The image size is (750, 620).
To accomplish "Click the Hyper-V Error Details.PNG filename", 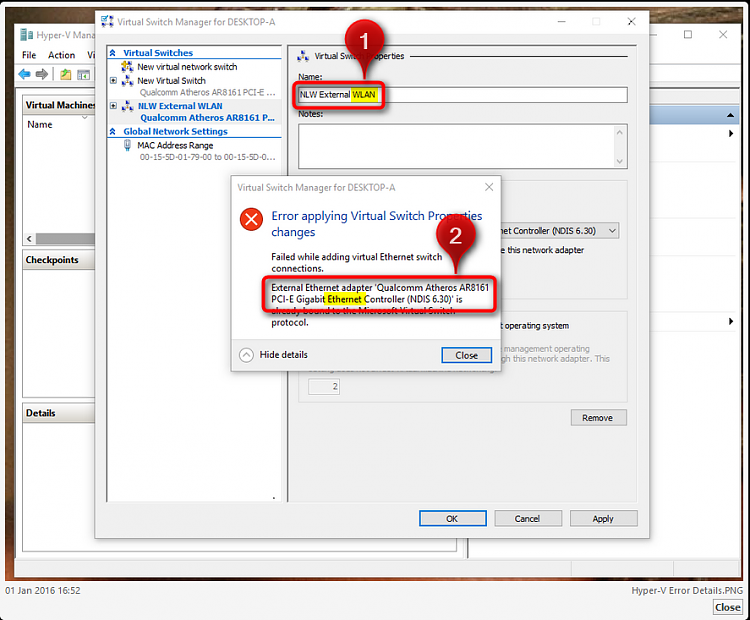I will tap(687, 590).
